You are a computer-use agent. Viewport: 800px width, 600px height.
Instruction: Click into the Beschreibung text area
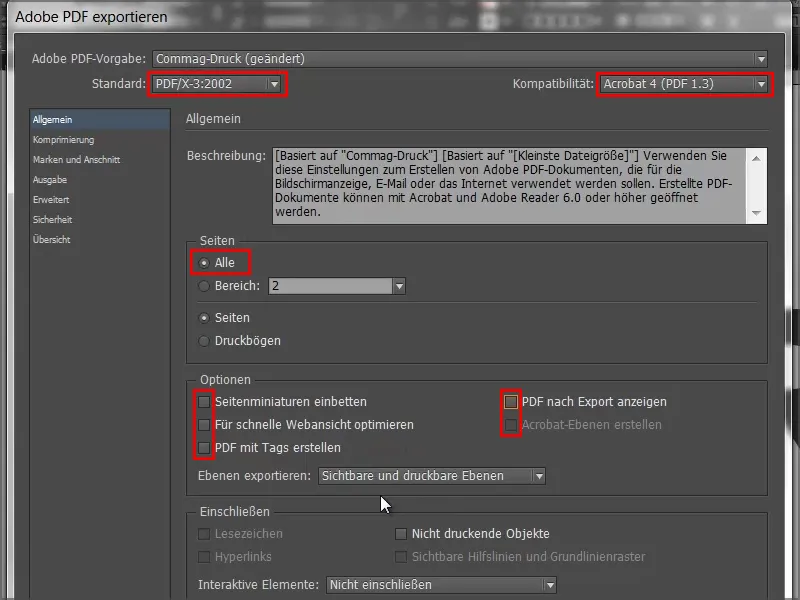tap(509, 186)
